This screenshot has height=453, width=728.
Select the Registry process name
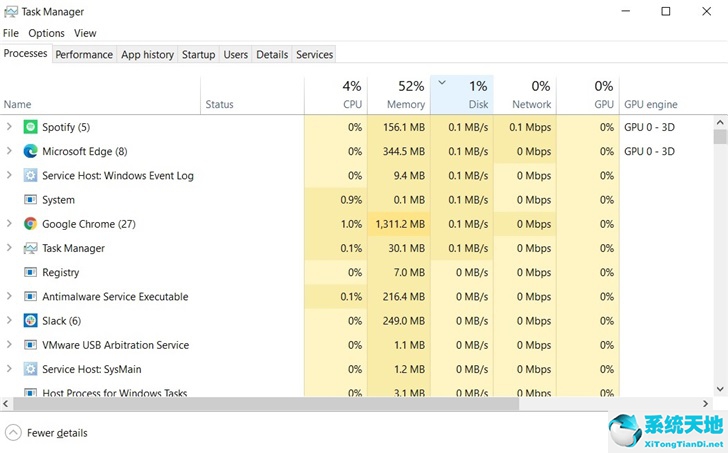click(60, 272)
